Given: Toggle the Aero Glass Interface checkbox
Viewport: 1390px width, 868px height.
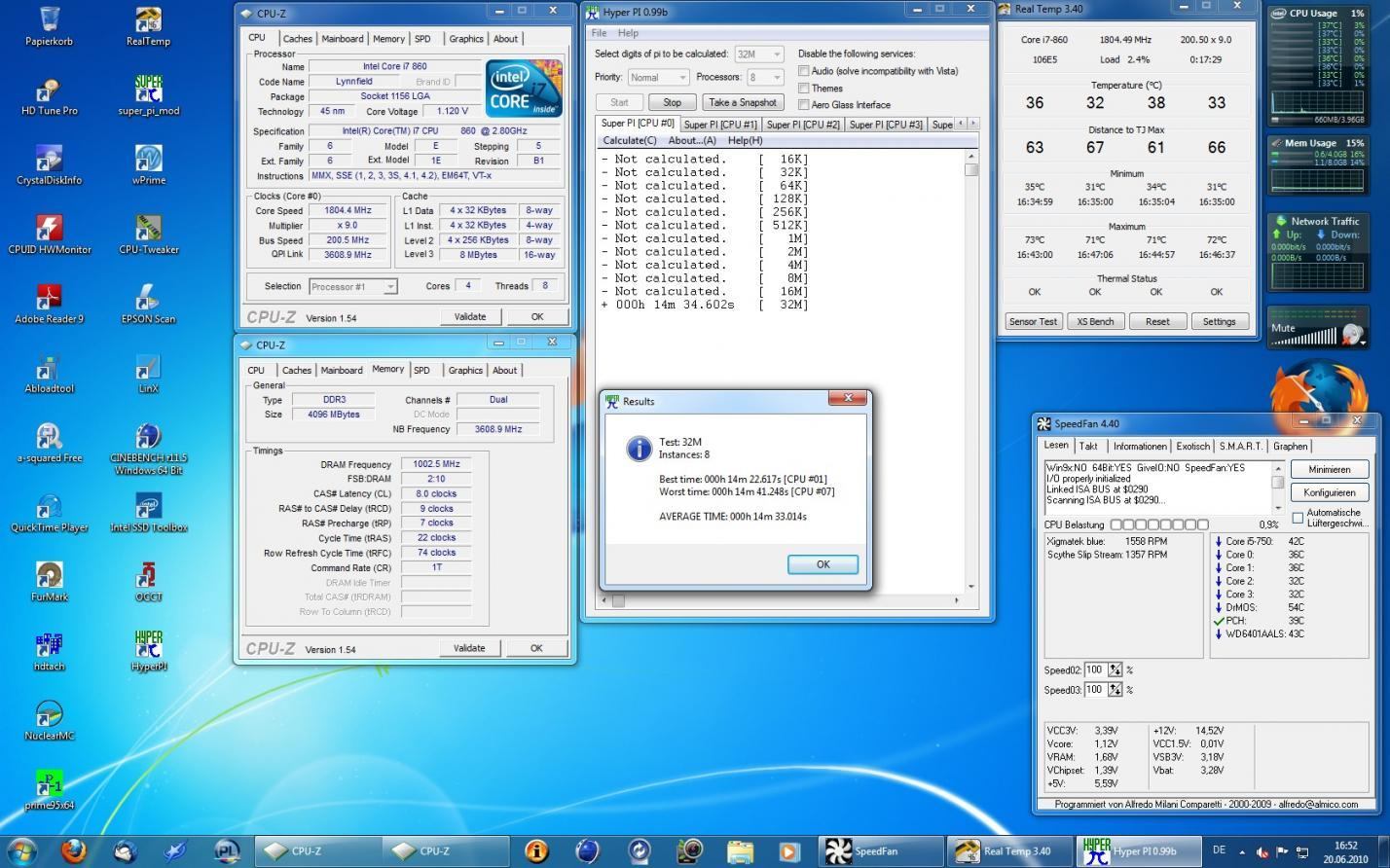Looking at the screenshot, I should tap(804, 104).
